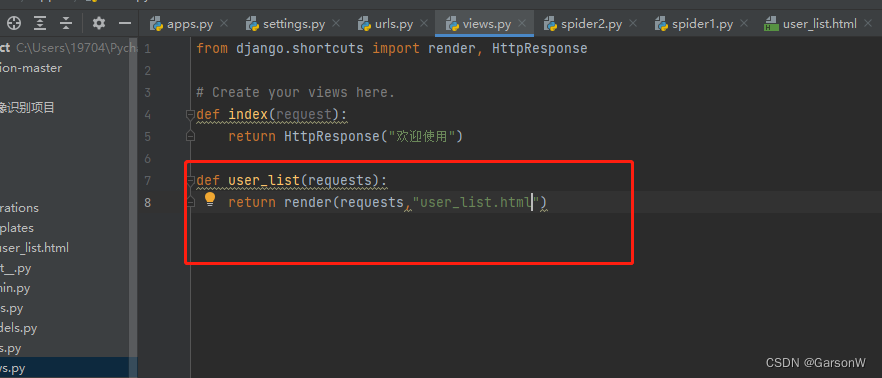Open the Project panel settings gear
Image resolution: width=882 pixels, height=378 pixels.
98,23
